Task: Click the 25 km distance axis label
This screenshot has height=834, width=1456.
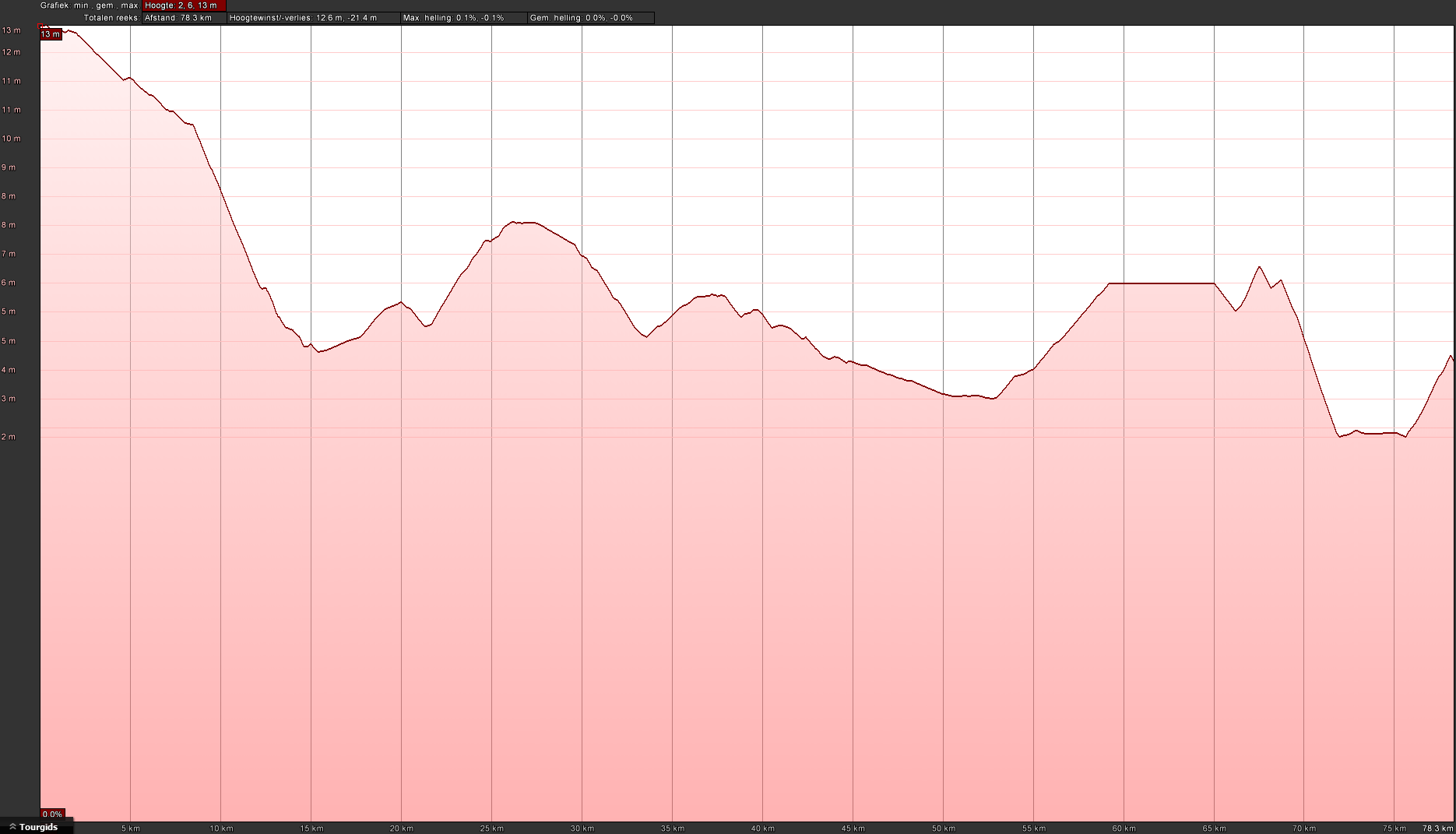Action: coord(492,829)
